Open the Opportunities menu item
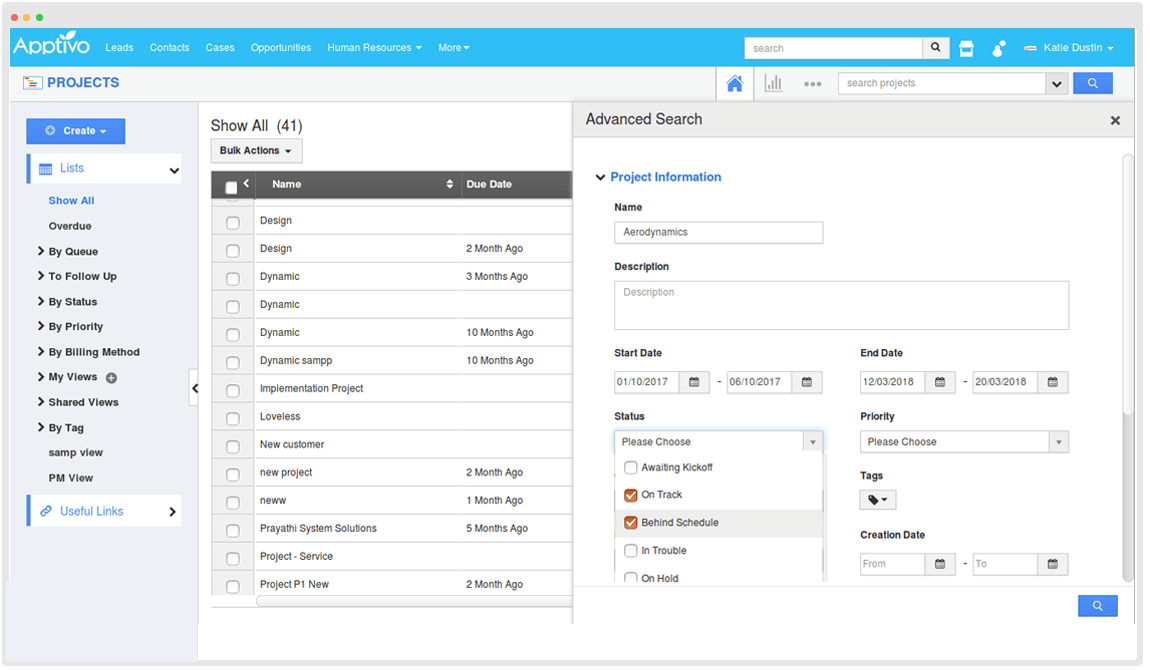Viewport: 1150px width, 670px height. (280, 48)
